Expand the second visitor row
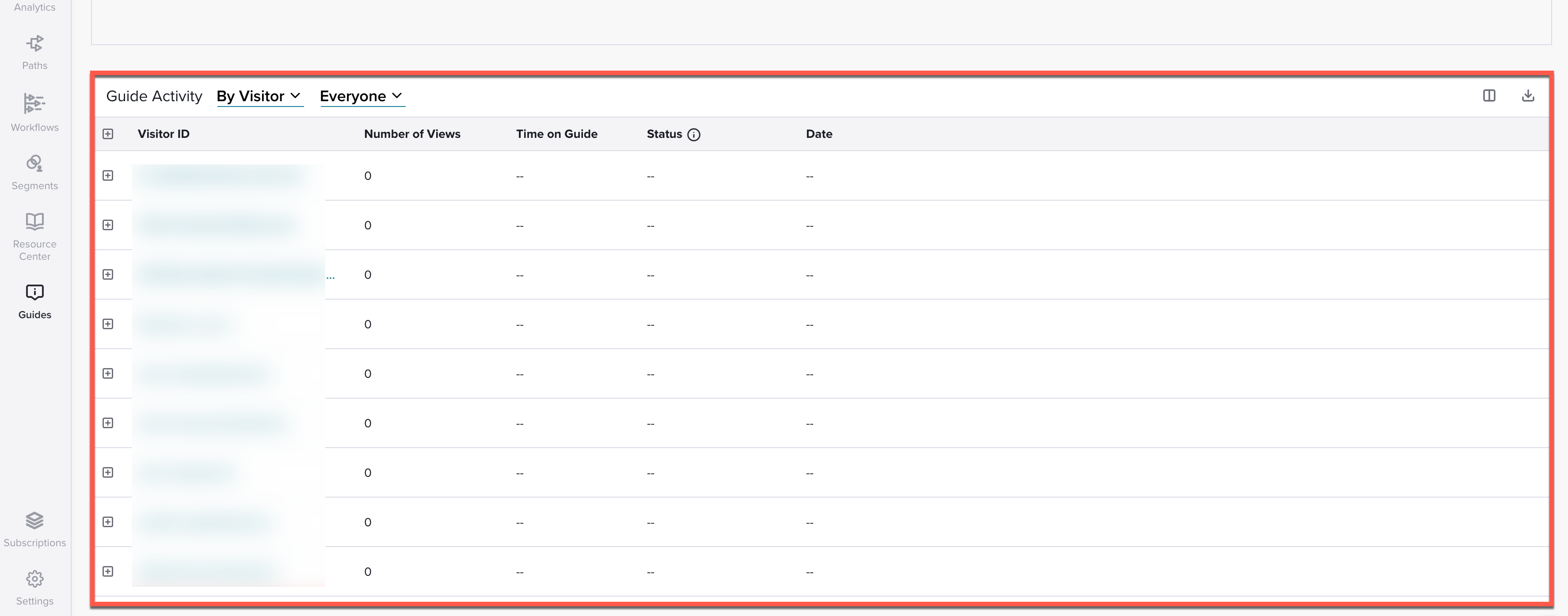Screen dimensions: 1568x616 pyautogui.click(x=108, y=224)
